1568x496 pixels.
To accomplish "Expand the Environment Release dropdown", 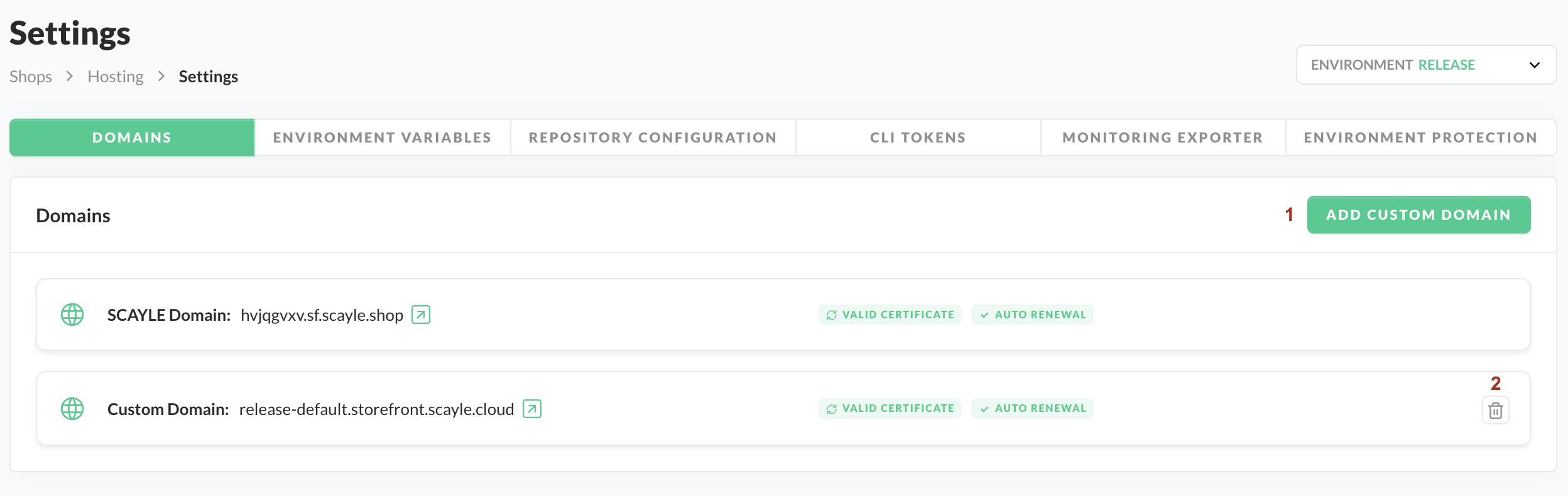I will [1425, 65].
